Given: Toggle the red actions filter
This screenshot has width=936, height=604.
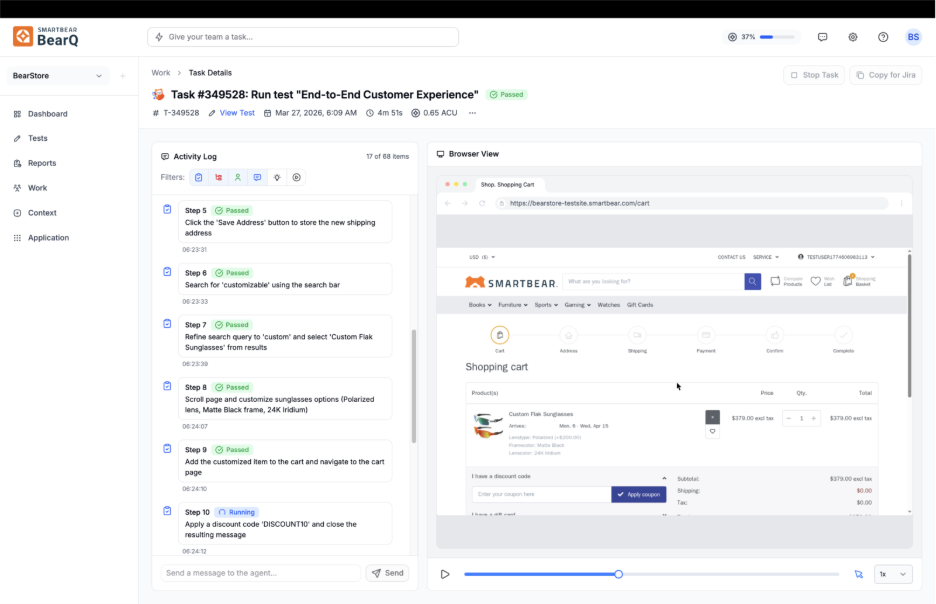Looking at the screenshot, I should pos(218,177).
